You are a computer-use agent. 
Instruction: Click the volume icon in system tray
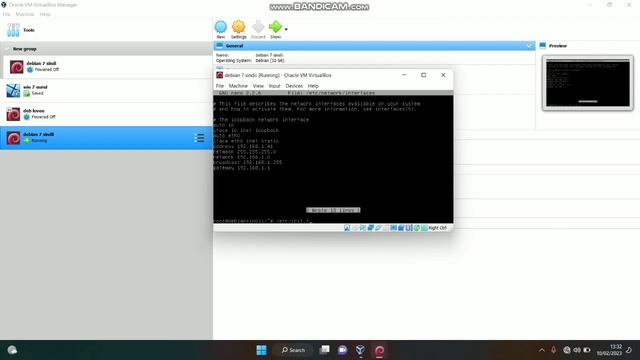pos(577,350)
